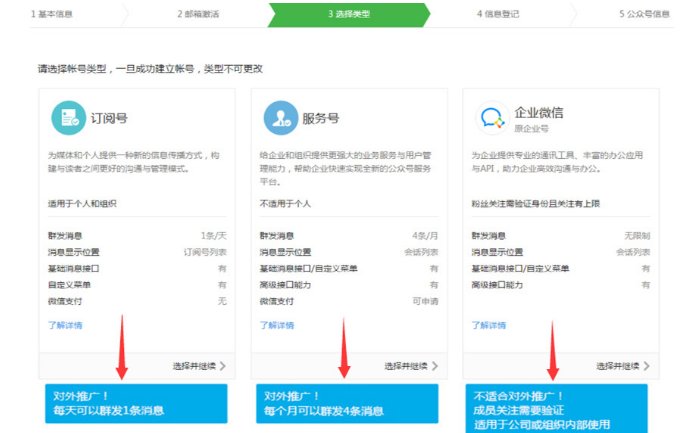This screenshot has width=687, height=433.
Task: Click 群发消息 label in the 服务号 card
Action: click(x=276, y=236)
